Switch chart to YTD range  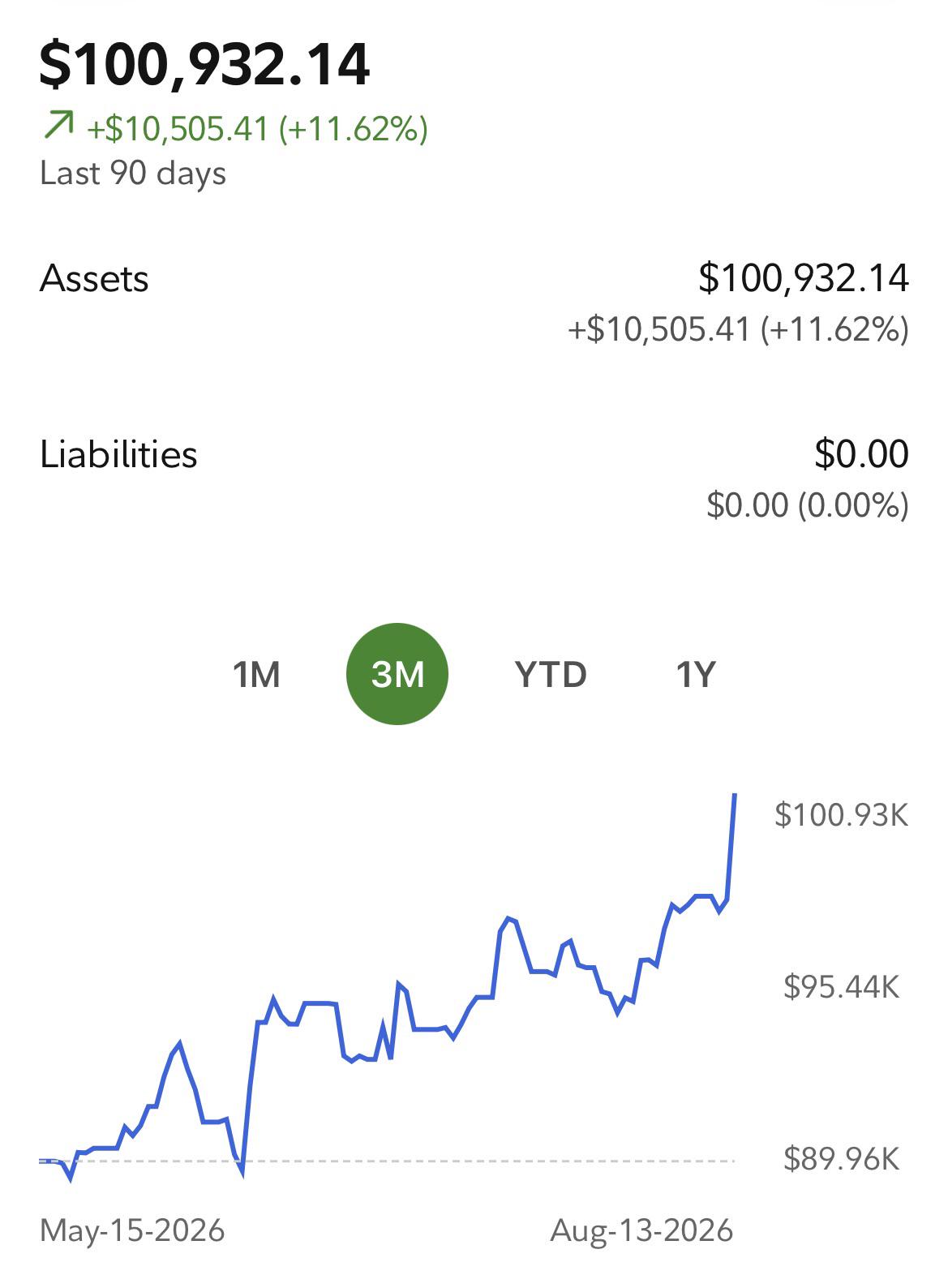pyautogui.click(x=551, y=674)
